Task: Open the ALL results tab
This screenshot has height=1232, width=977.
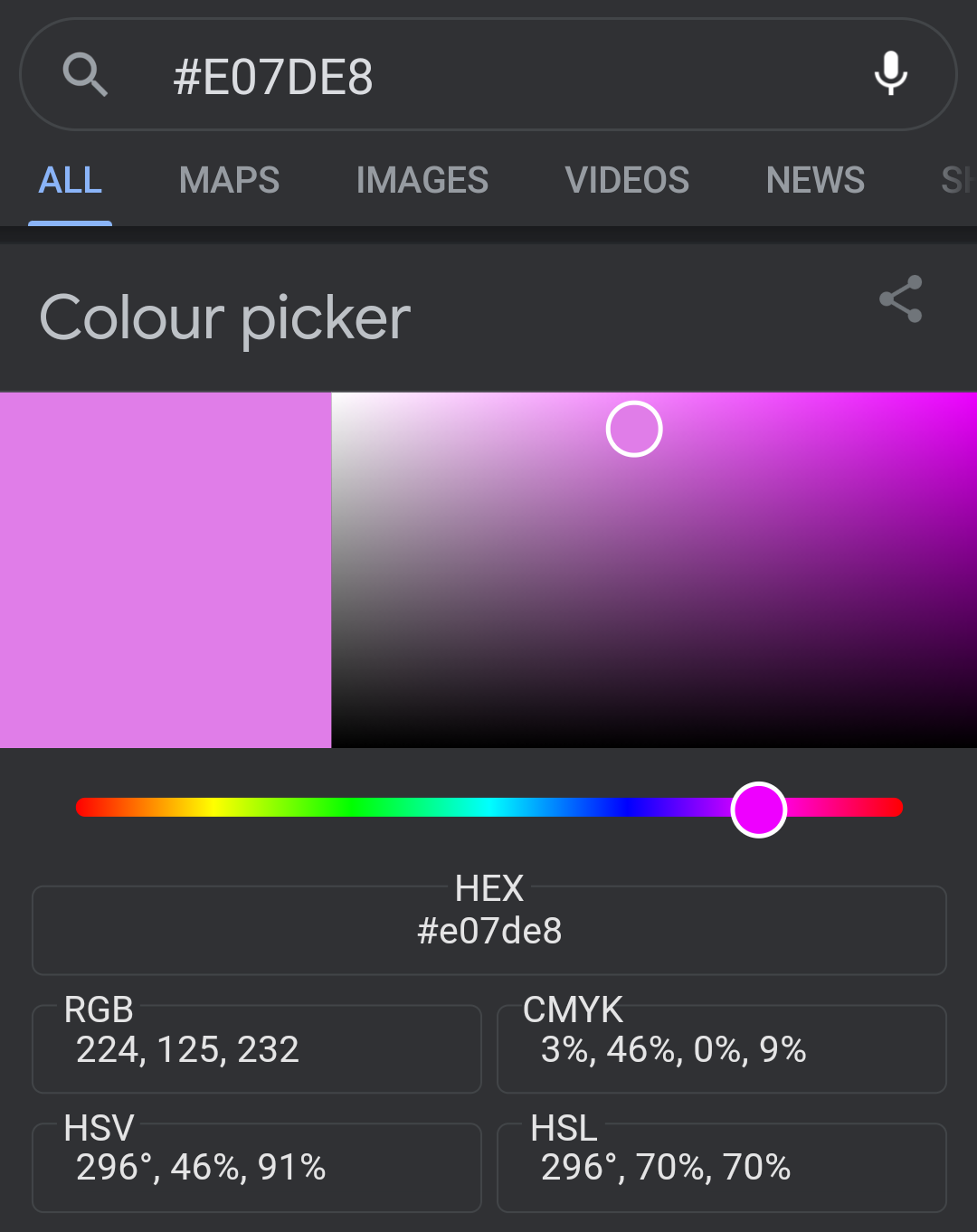Action: pyautogui.click(x=70, y=180)
